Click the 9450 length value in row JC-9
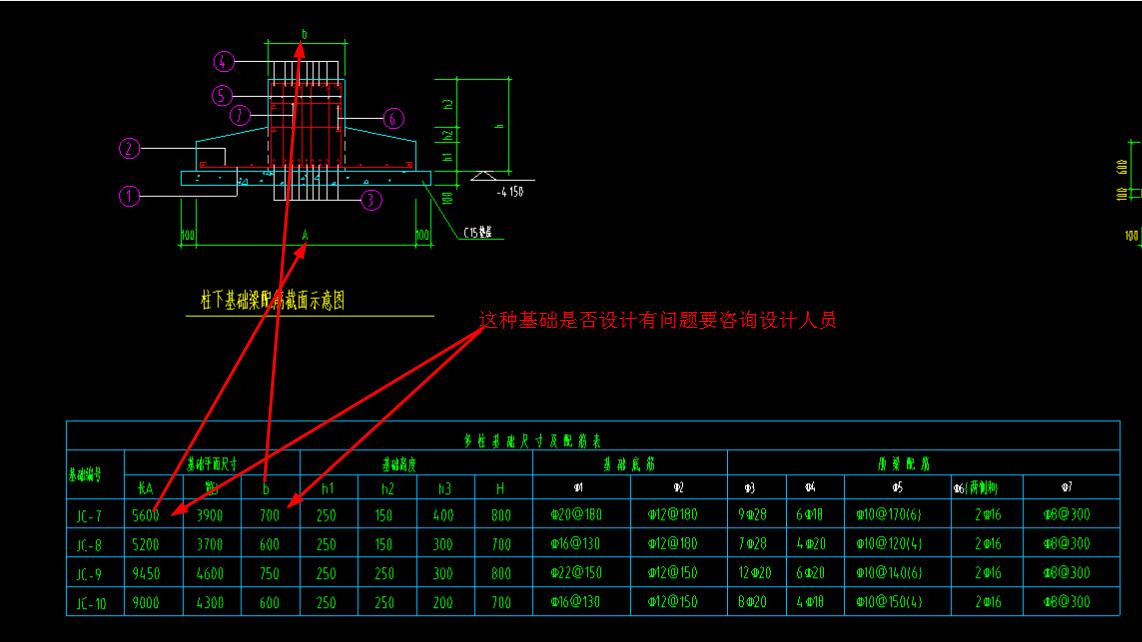 coord(146,574)
